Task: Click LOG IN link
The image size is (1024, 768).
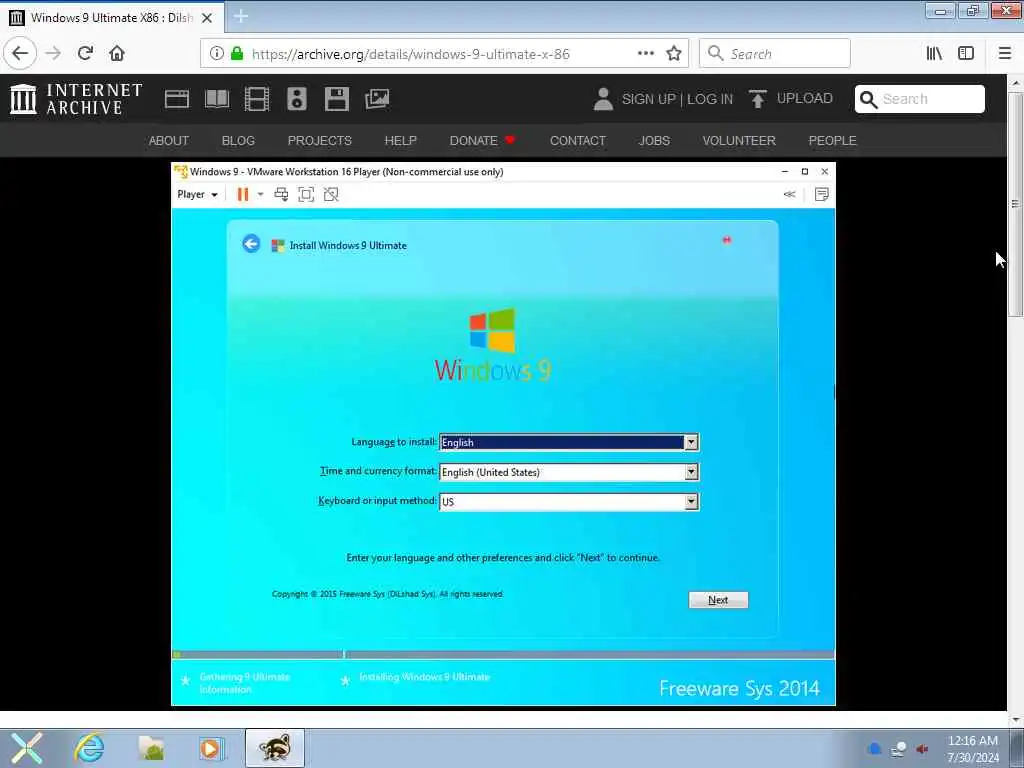Action: pyautogui.click(x=710, y=99)
